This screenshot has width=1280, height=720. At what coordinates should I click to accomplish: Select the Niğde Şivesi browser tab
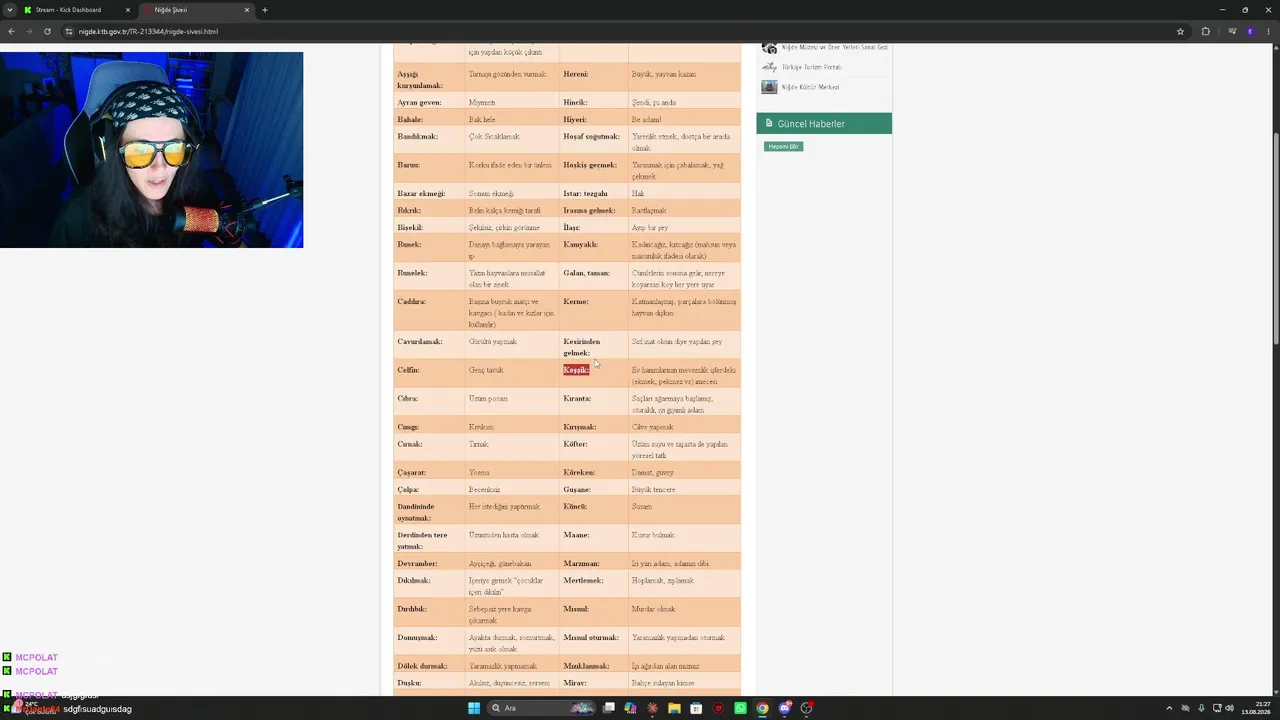pos(196,10)
